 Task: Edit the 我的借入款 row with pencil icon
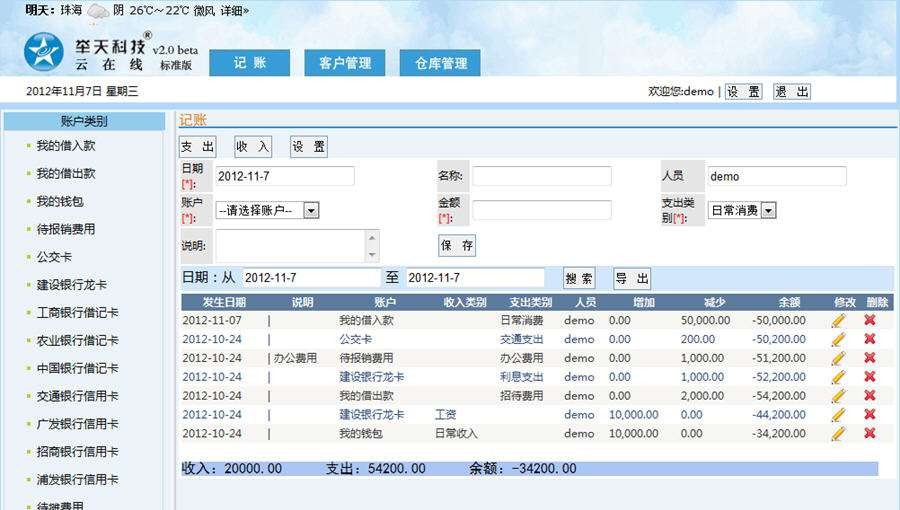click(x=838, y=321)
